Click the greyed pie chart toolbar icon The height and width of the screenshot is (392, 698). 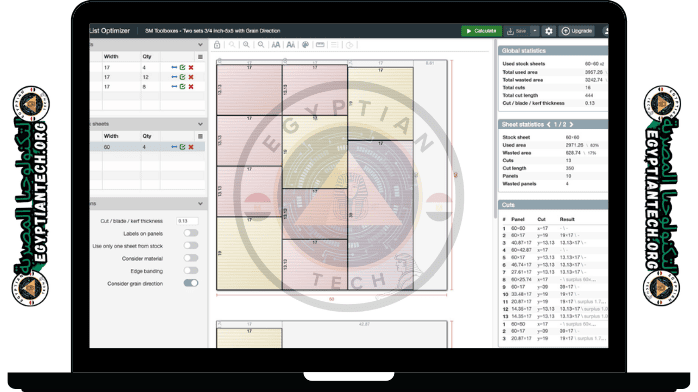pyautogui.click(x=349, y=45)
